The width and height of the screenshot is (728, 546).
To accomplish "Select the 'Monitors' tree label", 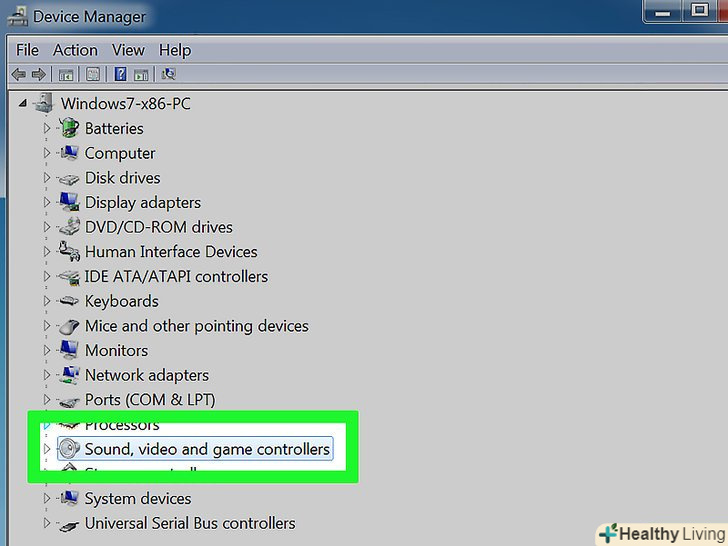I will (117, 350).
